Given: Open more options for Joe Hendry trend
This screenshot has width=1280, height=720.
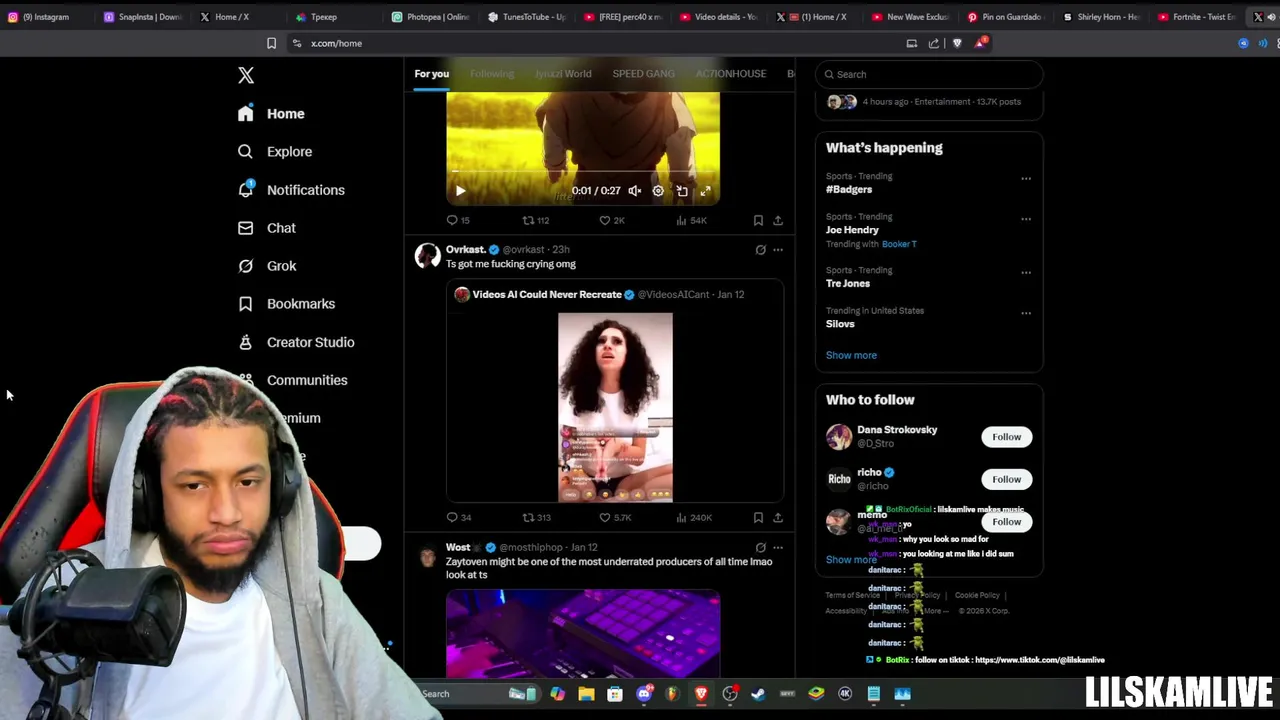Looking at the screenshot, I should point(1025,219).
